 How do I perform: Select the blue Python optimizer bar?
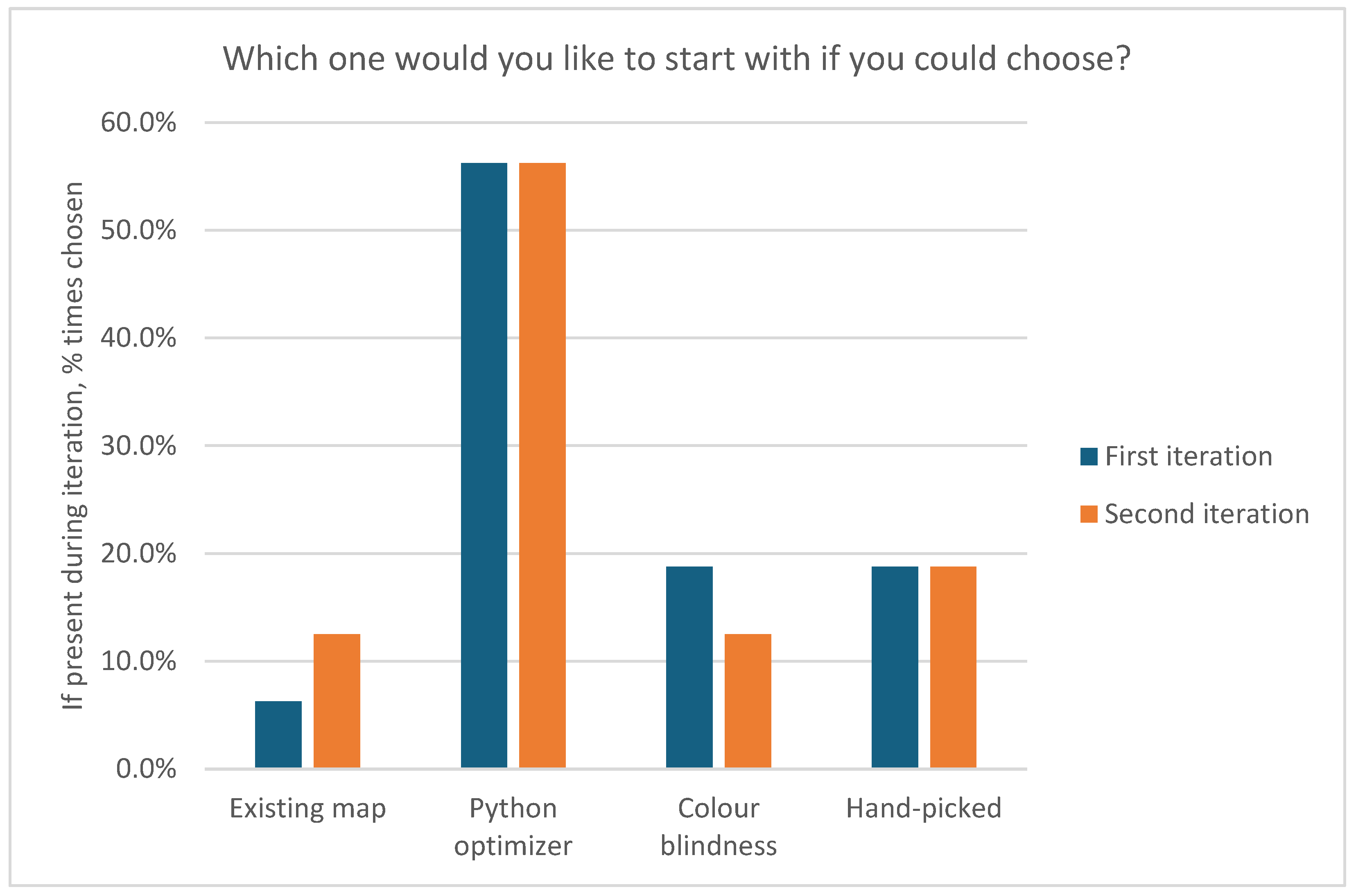(484, 465)
